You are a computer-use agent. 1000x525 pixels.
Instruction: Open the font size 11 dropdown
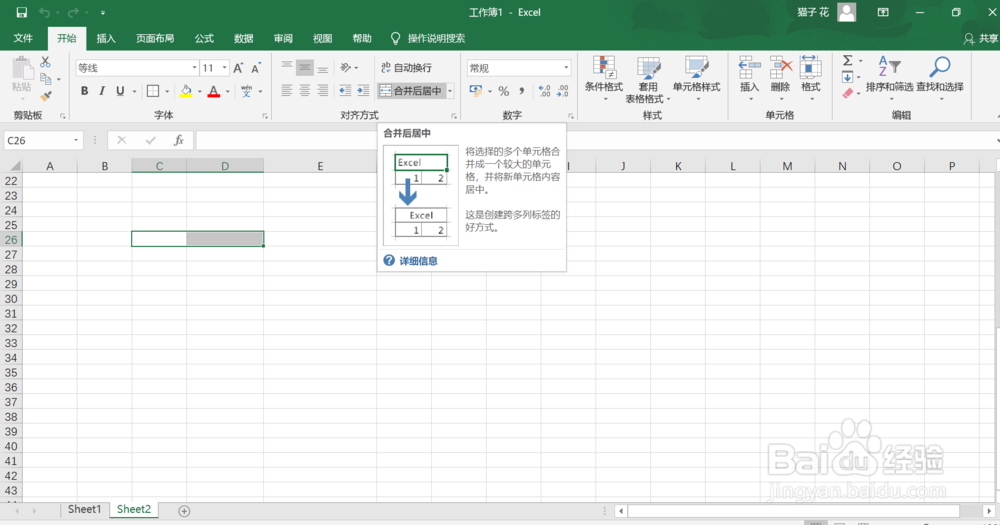point(224,68)
